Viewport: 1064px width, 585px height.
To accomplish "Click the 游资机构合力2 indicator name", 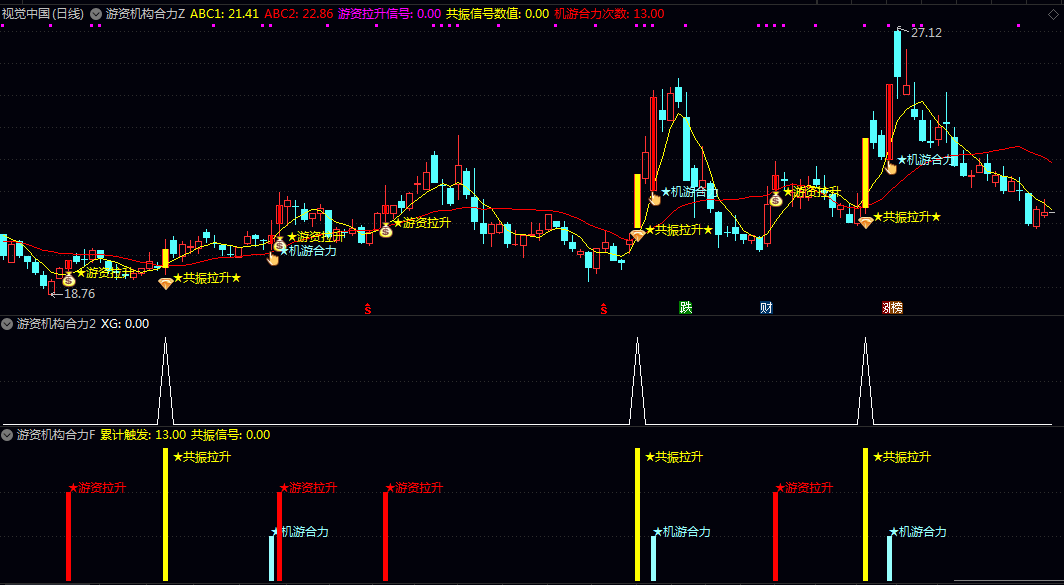I will (56, 324).
